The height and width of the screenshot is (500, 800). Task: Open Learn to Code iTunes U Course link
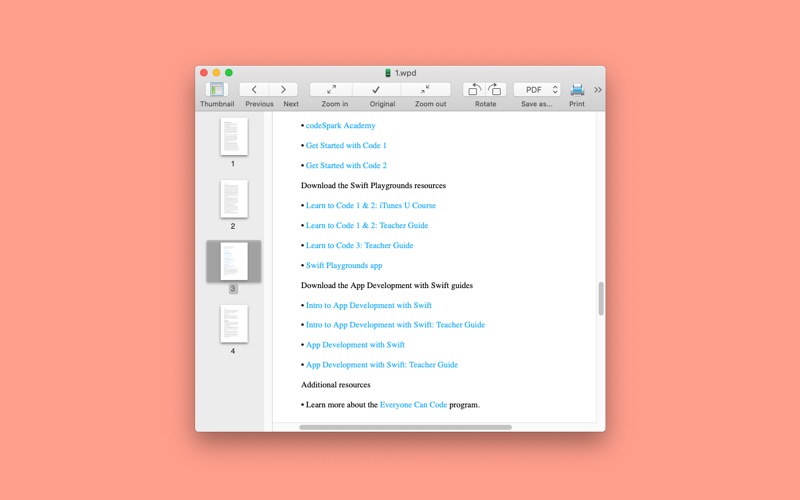pos(371,205)
